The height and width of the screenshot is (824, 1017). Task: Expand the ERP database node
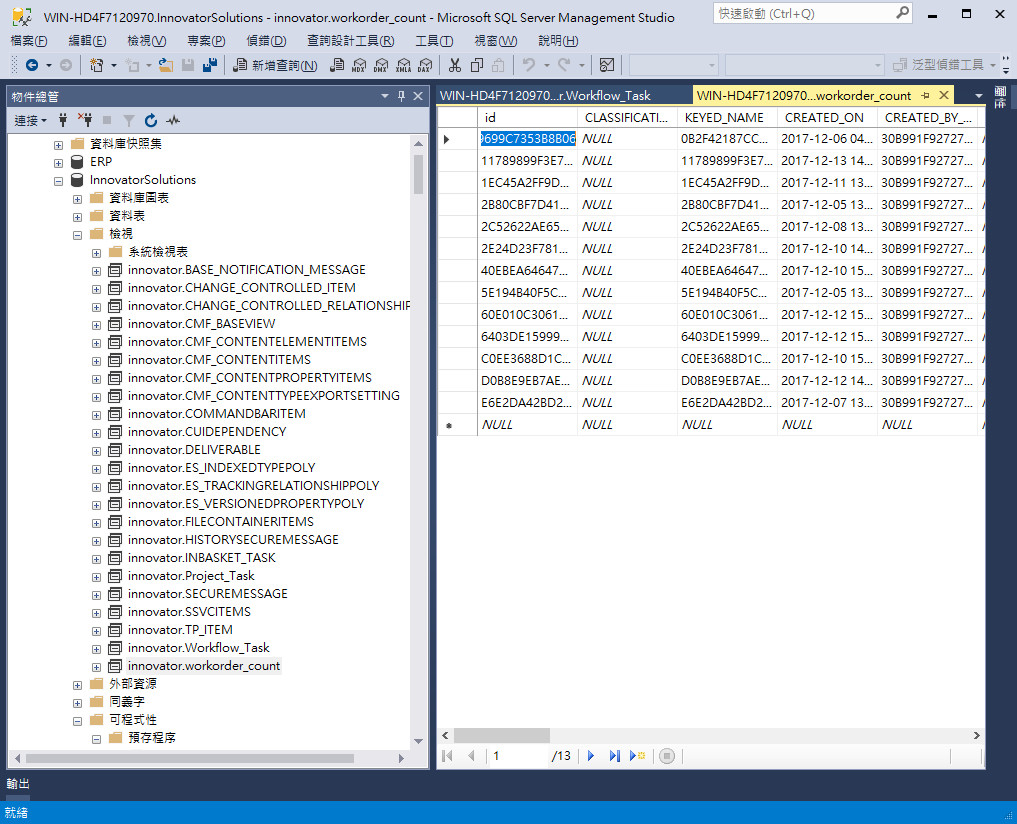click(59, 163)
